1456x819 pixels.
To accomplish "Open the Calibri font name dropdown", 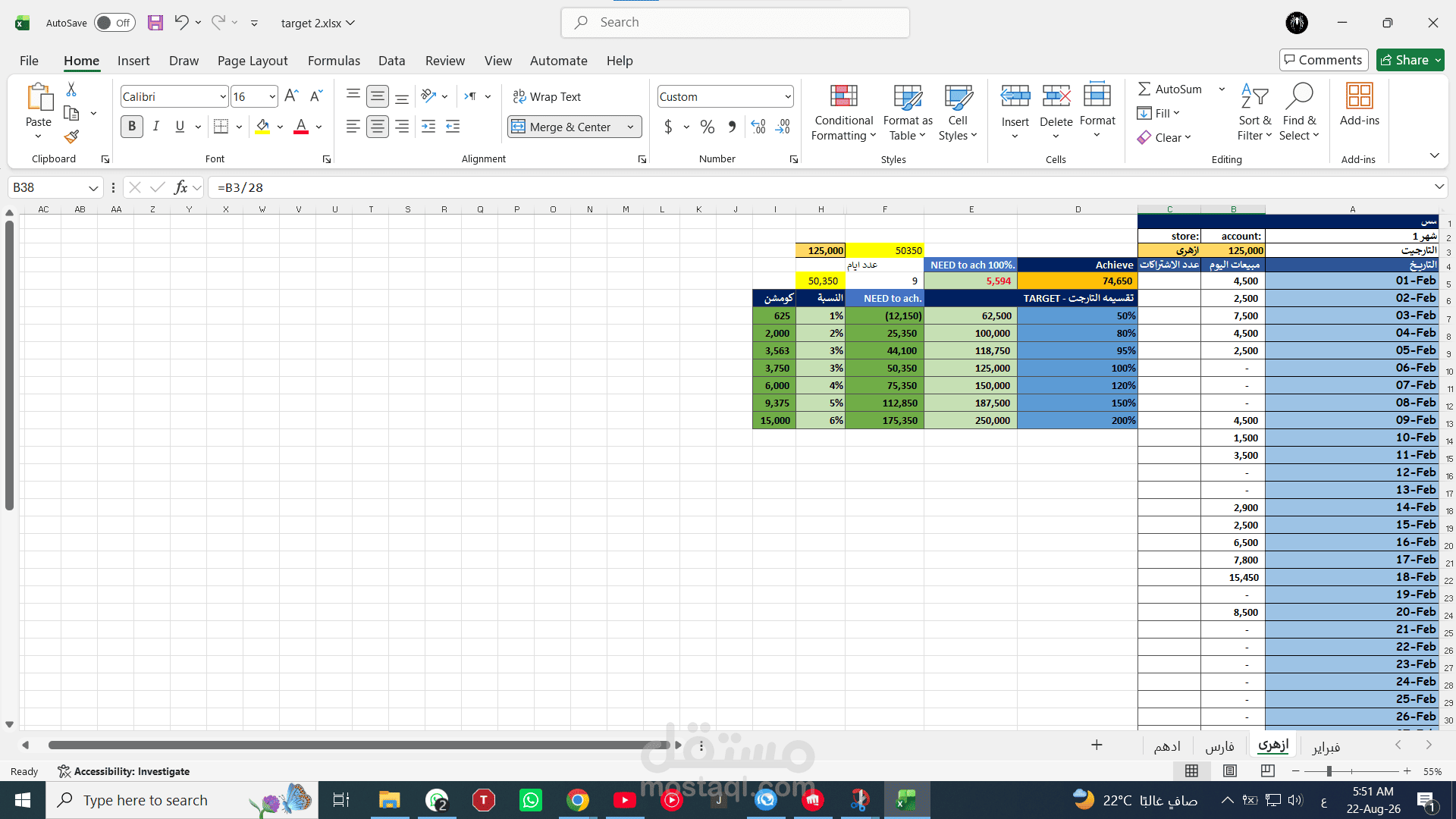I will click(x=223, y=96).
